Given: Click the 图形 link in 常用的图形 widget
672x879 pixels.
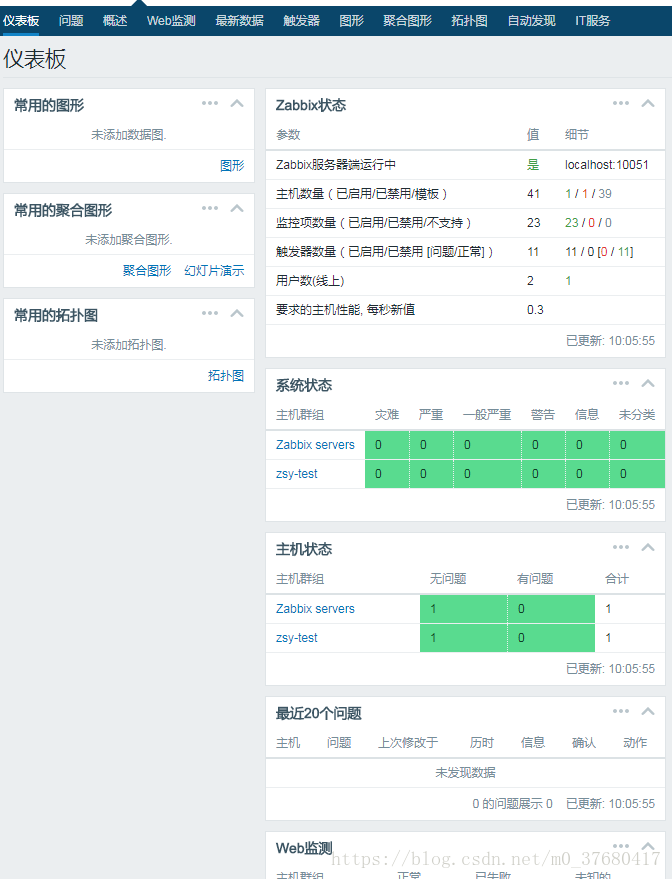Looking at the screenshot, I should click(x=232, y=165).
